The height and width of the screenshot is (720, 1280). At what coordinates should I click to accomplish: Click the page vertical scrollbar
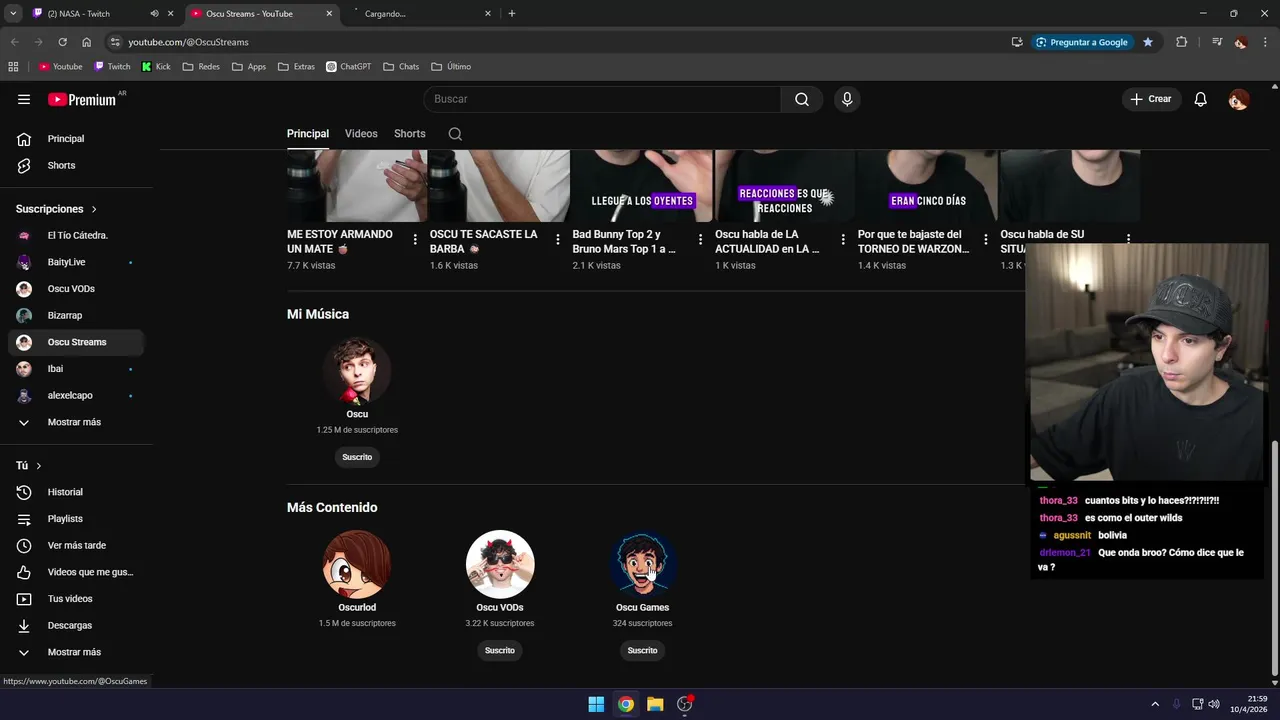click(x=1273, y=560)
